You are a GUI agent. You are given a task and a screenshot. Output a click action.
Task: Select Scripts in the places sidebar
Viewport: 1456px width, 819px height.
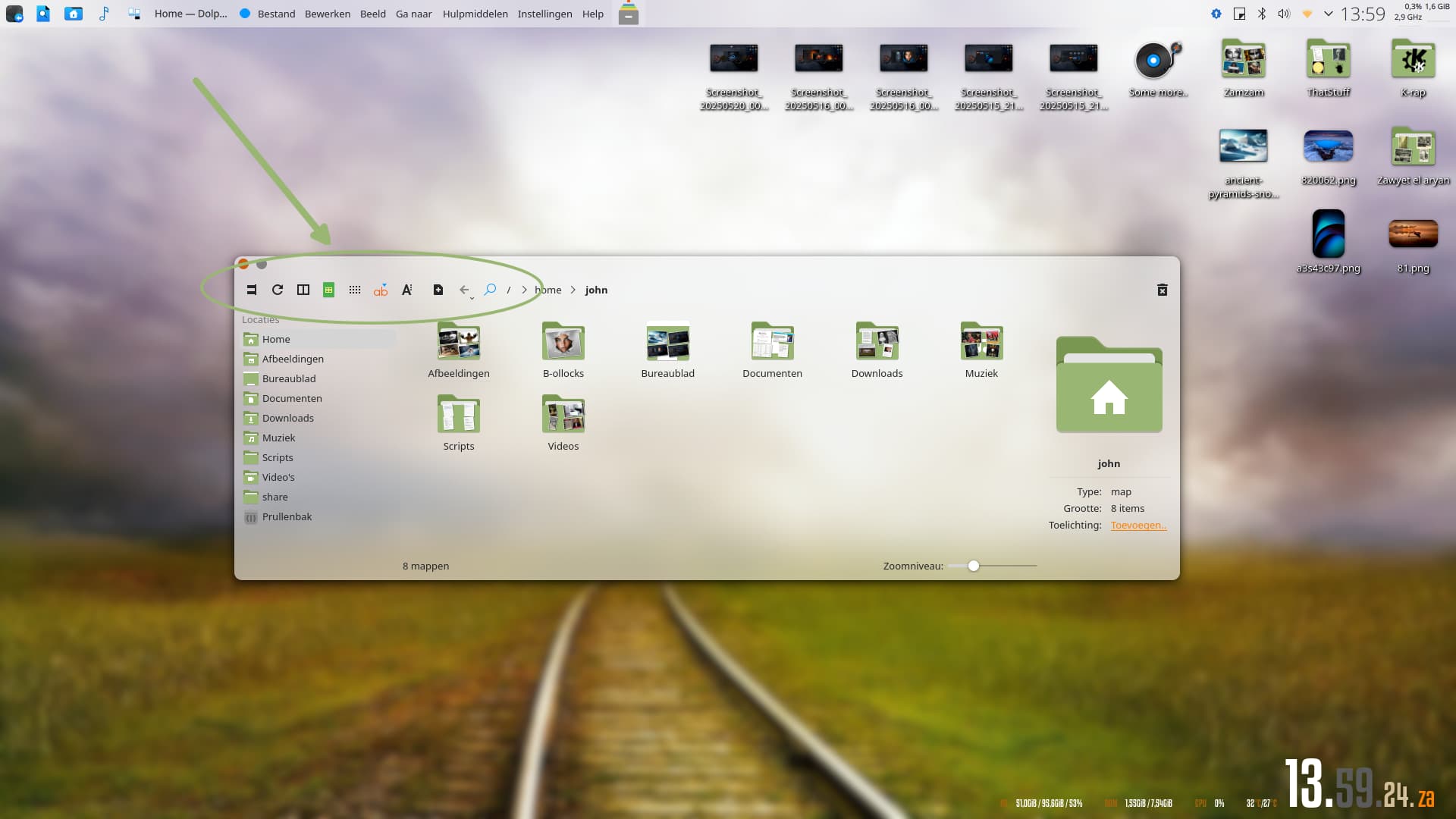(x=319, y=457)
